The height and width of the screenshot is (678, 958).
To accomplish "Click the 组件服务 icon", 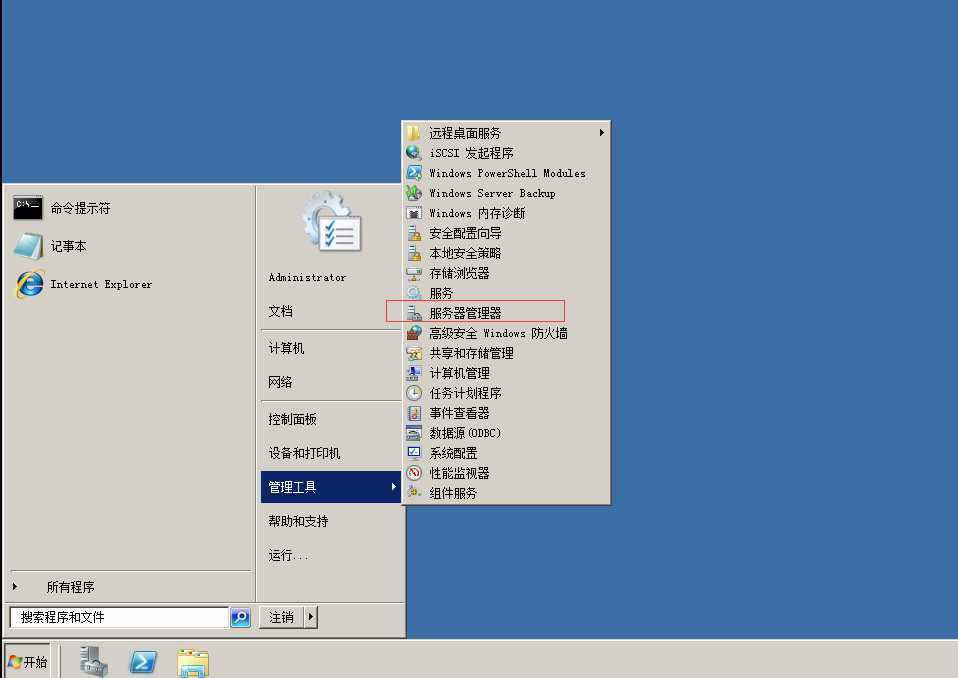I will click(x=414, y=492).
